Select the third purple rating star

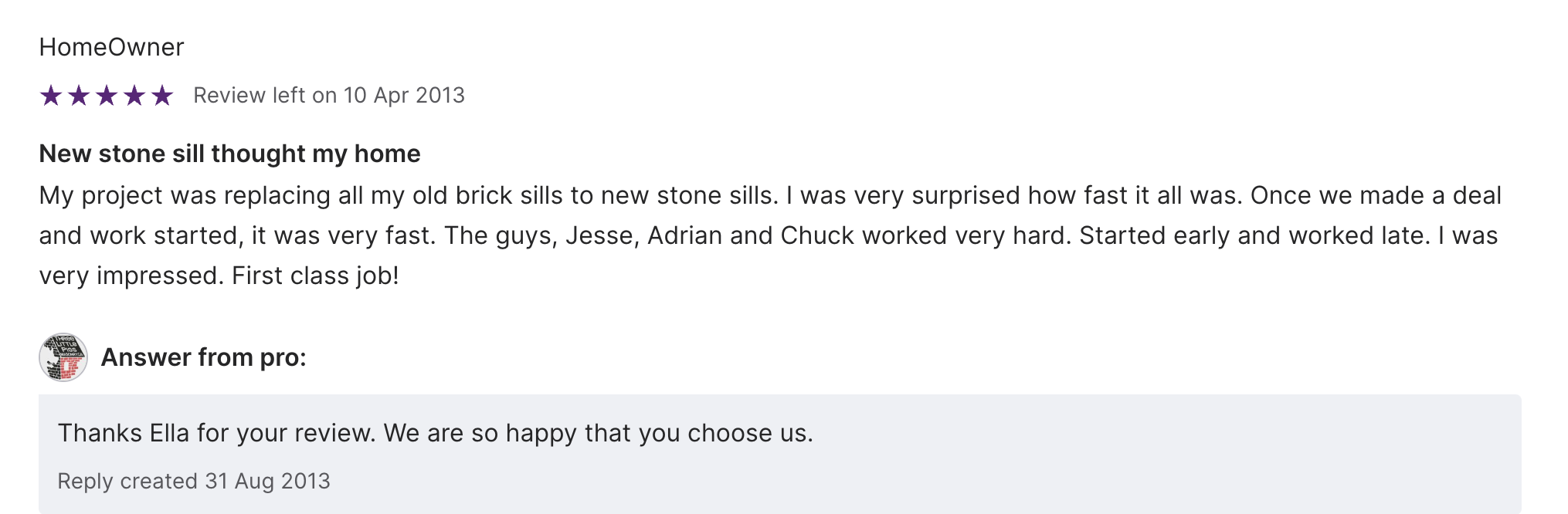pyautogui.click(x=107, y=96)
